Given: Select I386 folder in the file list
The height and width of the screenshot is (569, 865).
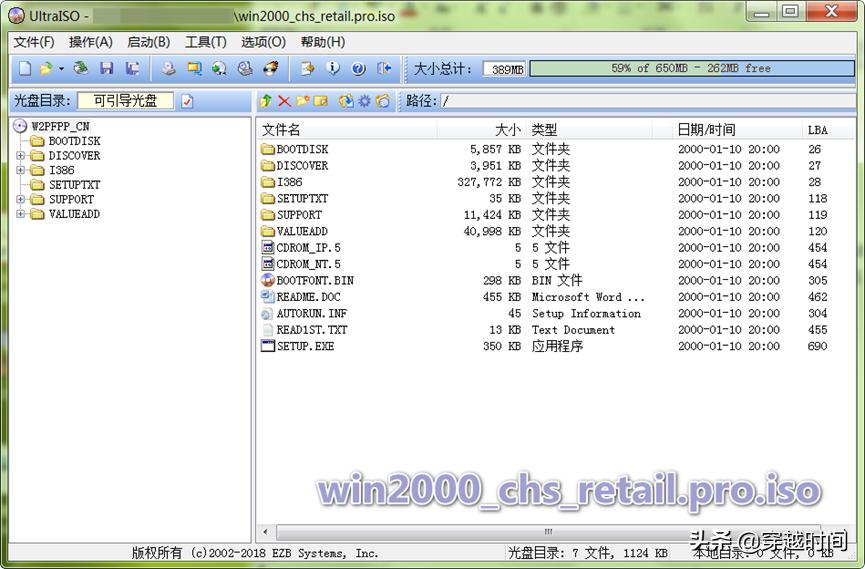Looking at the screenshot, I should tap(289, 182).
